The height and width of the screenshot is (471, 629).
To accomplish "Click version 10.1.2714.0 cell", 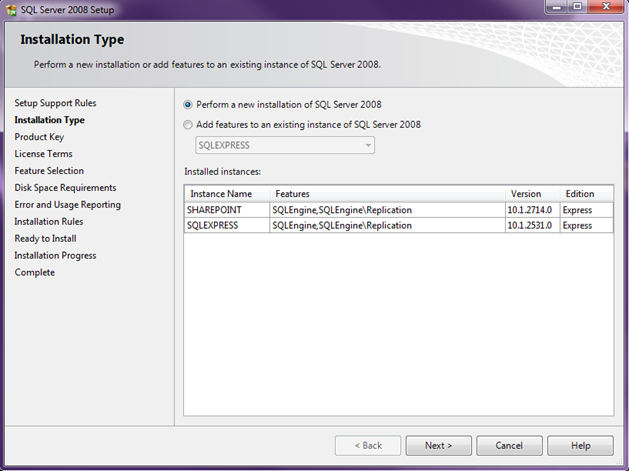I will coord(532,210).
